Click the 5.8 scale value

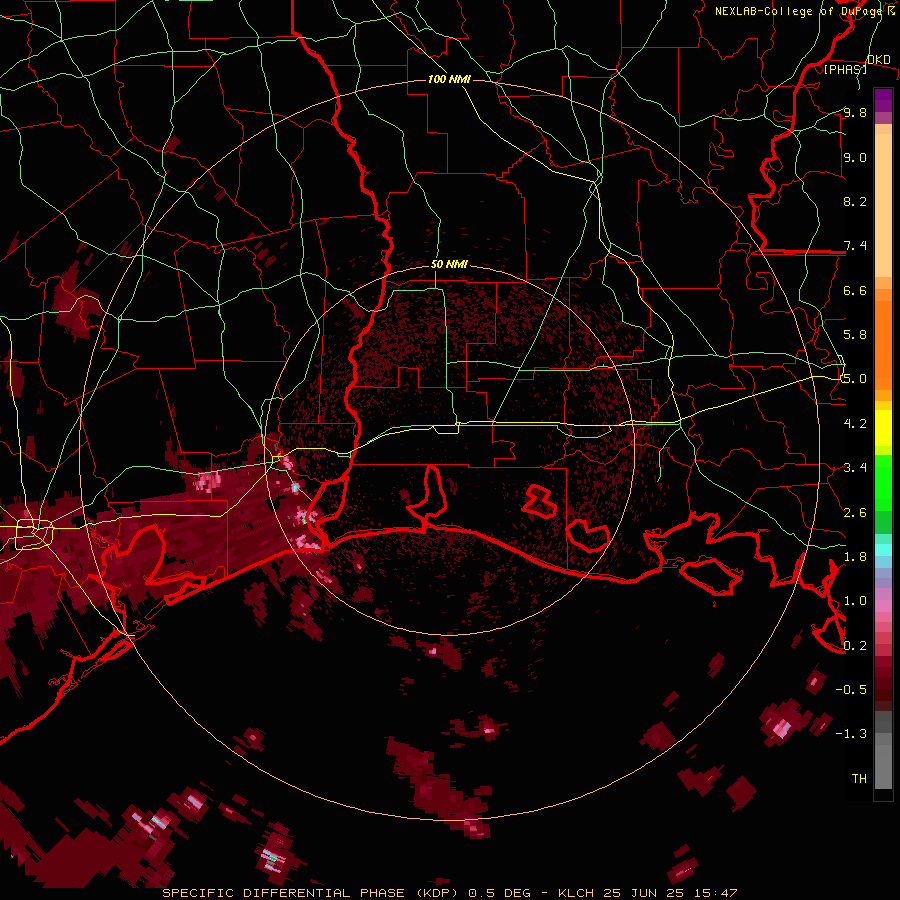click(x=855, y=335)
